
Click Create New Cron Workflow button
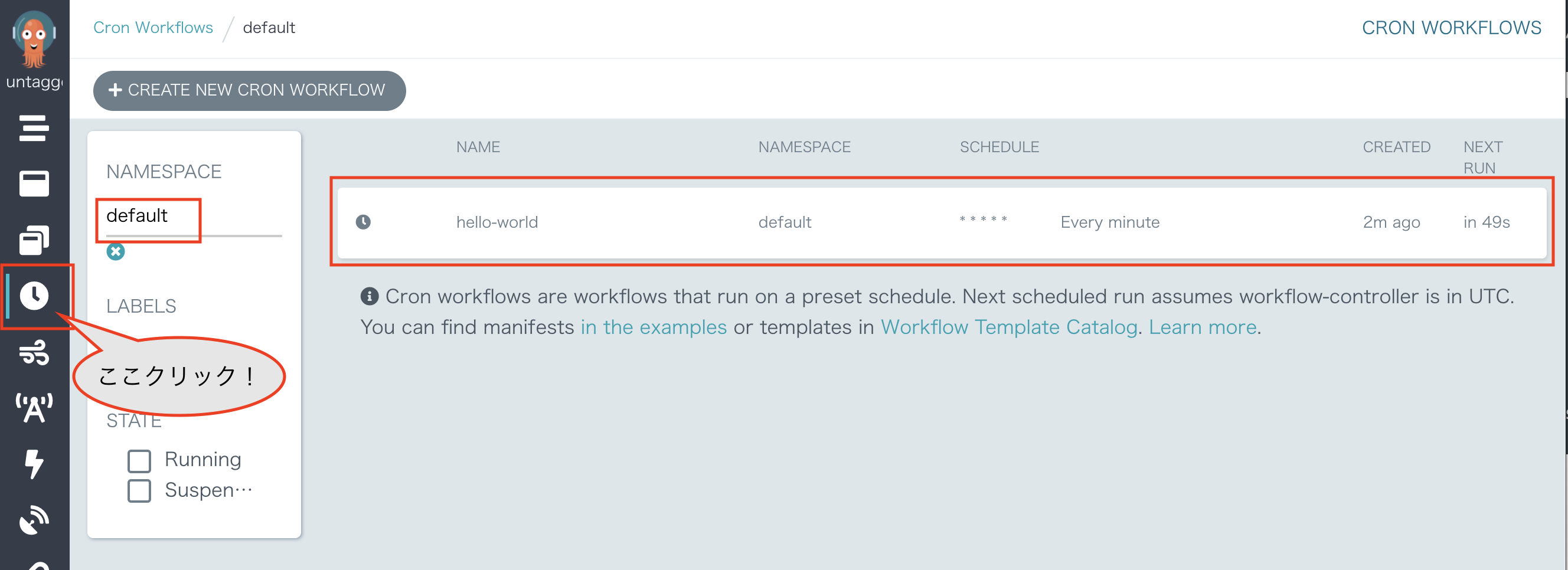[x=249, y=90]
